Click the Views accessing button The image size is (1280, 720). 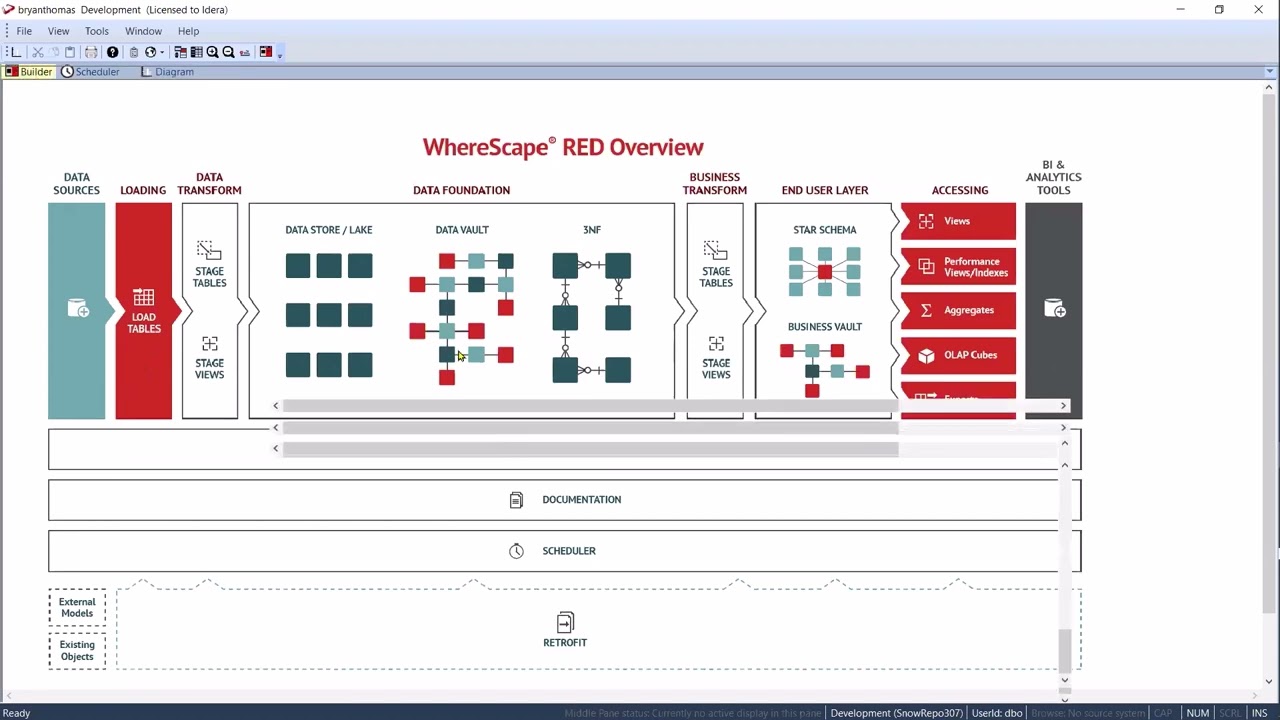point(958,221)
